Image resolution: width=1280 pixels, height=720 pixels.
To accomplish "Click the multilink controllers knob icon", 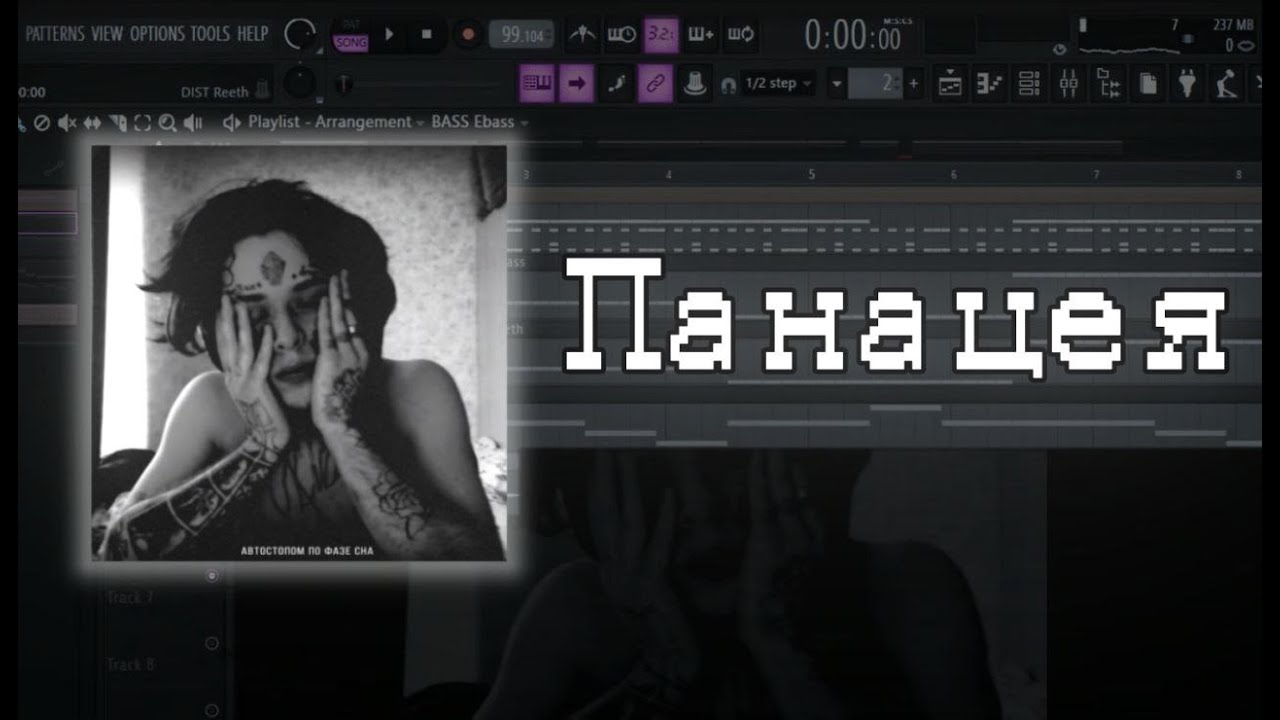I will 694,84.
